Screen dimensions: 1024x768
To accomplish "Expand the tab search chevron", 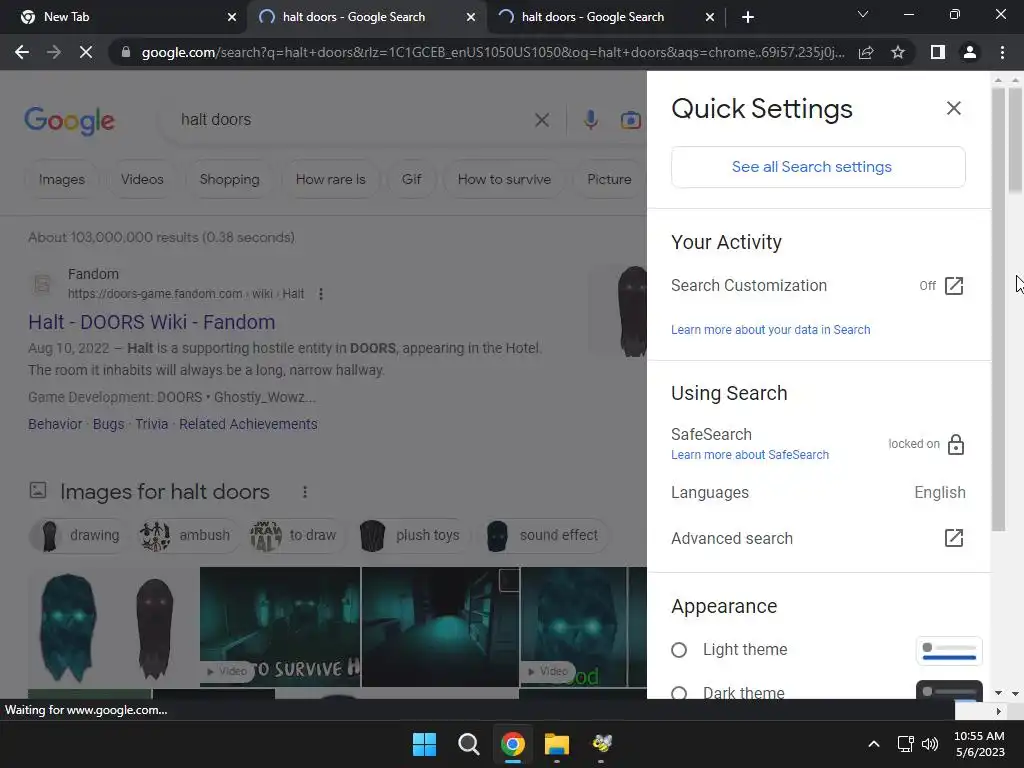I will [x=863, y=14].
